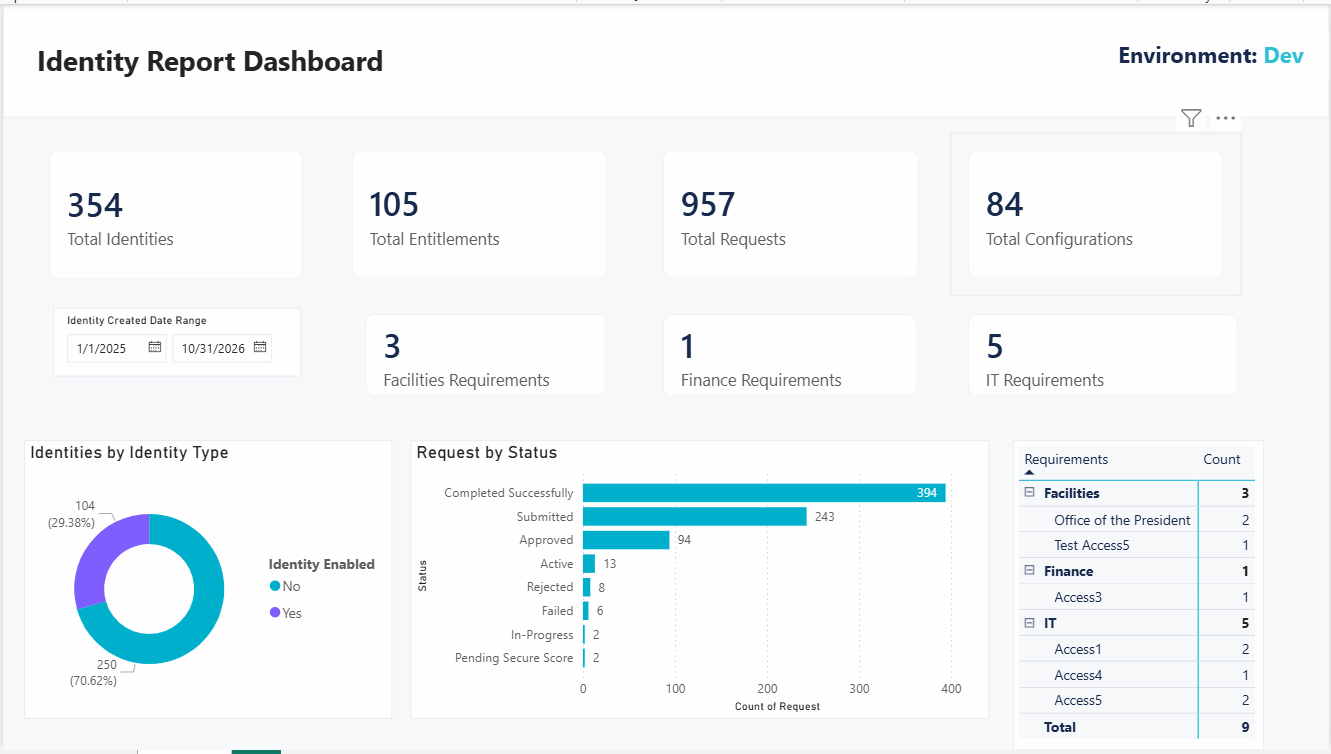Open the more options ellipsis menu

pyautogui.click(x=1226, y=119)
